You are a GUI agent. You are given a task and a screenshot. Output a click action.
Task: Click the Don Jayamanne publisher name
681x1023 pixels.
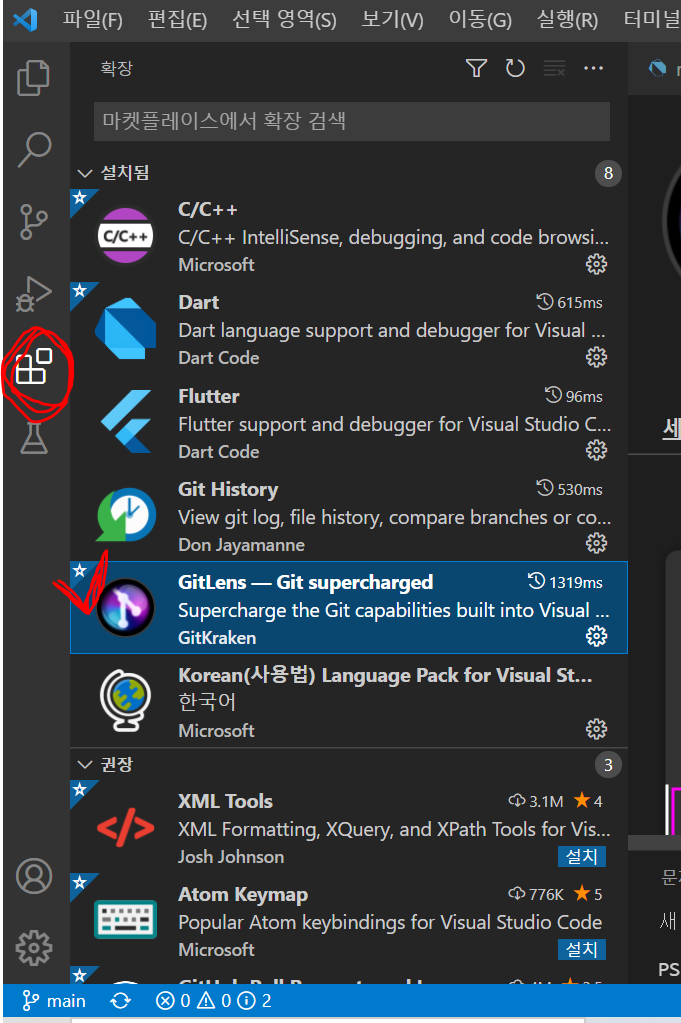[241, 545]
